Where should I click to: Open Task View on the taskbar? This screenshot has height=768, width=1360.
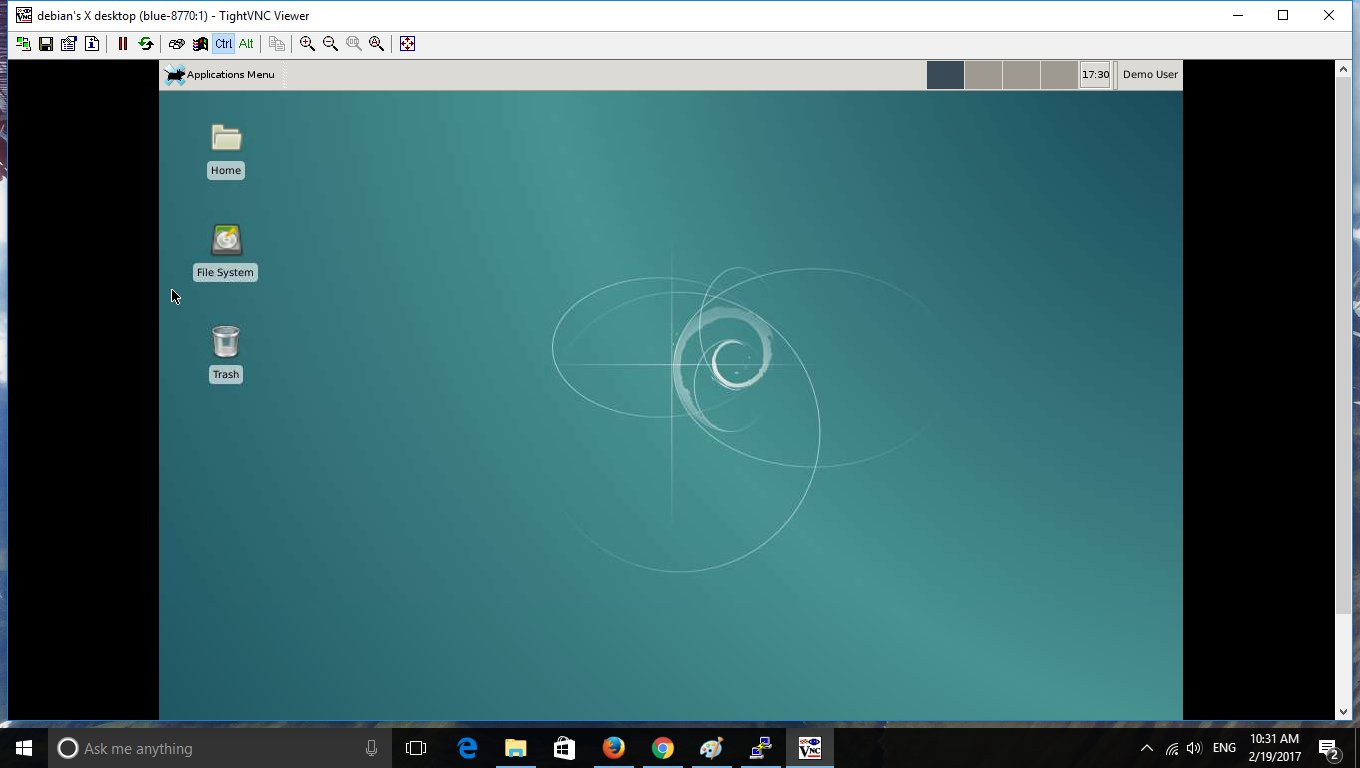pos(416,748)
